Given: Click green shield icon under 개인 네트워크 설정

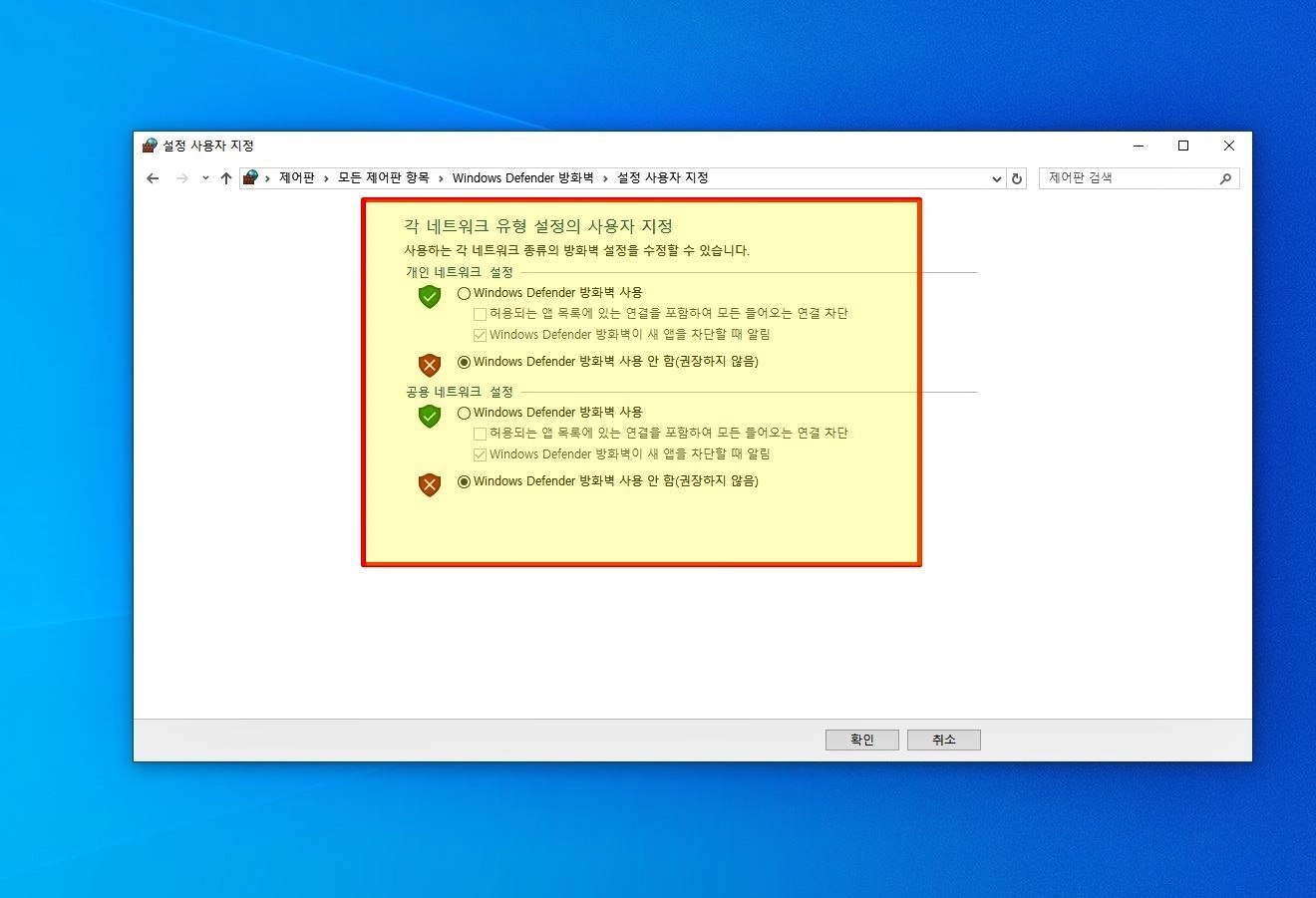Looking at the screenshot, I should (429, 296).
